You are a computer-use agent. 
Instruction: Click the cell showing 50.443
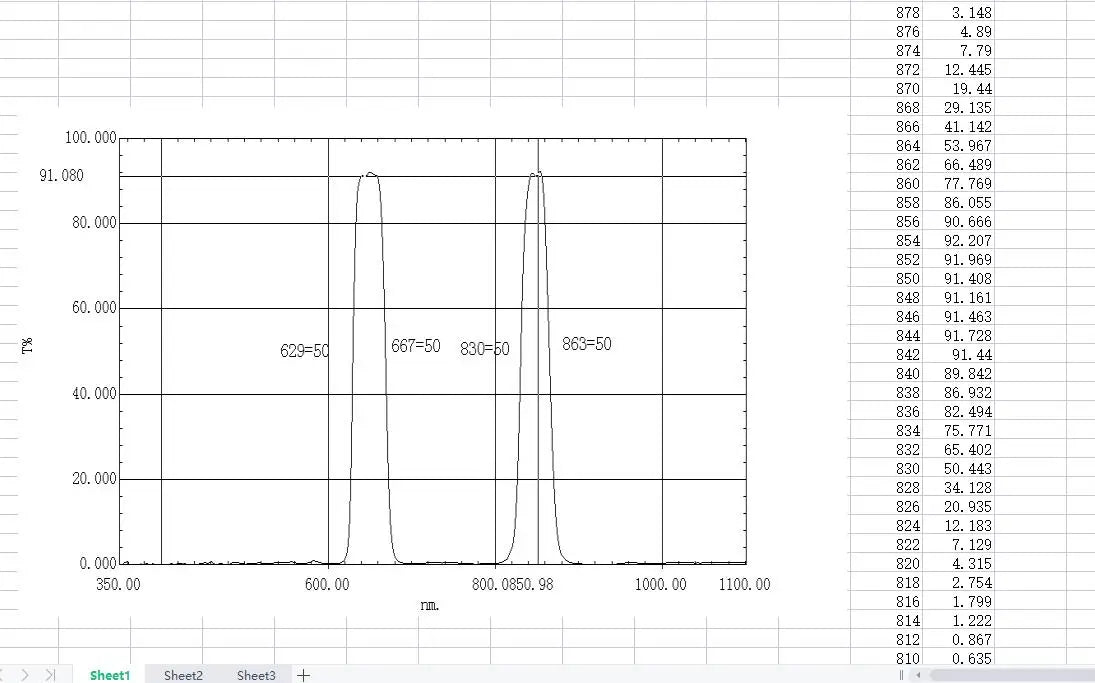[959, 469]
